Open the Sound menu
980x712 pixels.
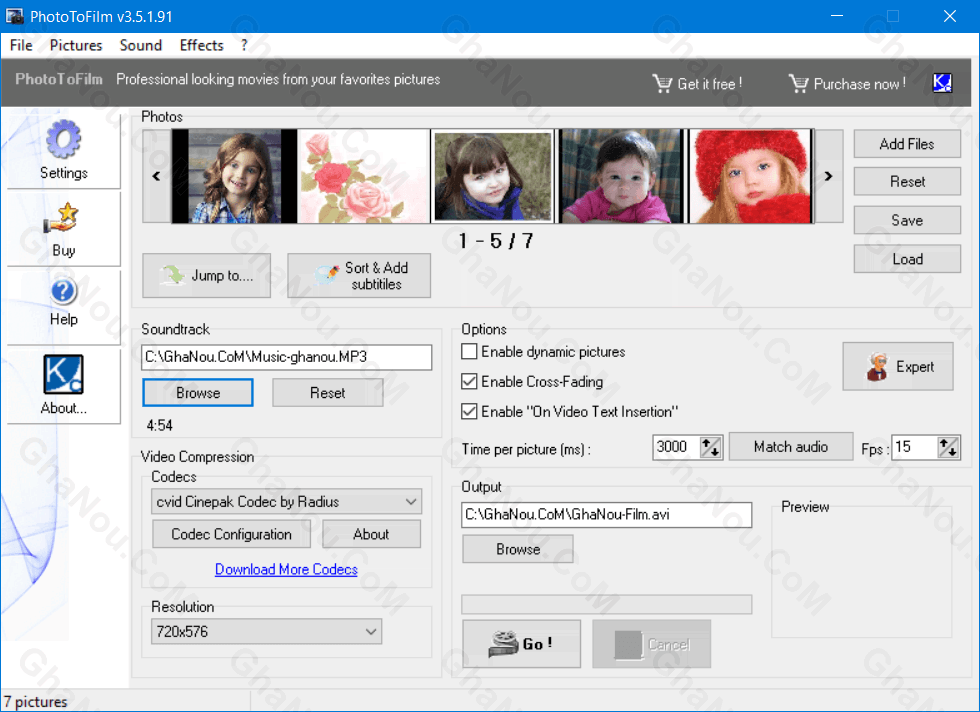(x=141, y=45)
